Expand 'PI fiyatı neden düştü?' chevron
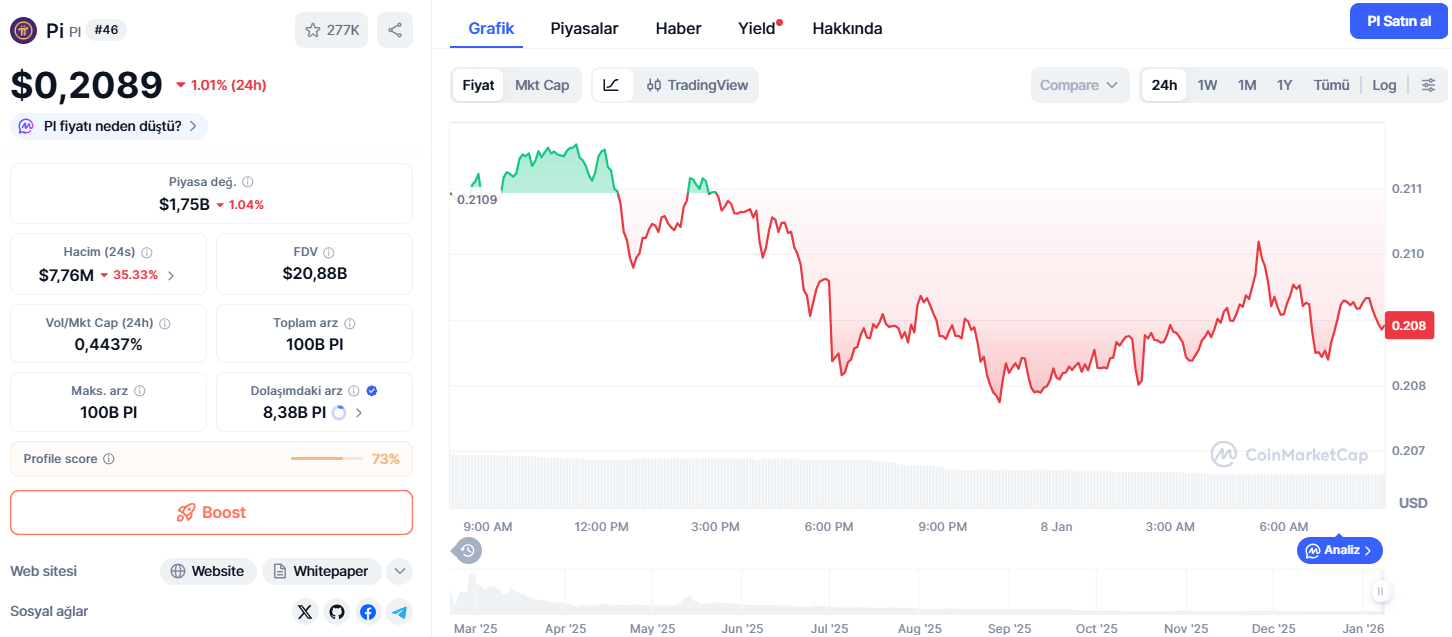This screenshot has width=1452, height=637. click(192, 126)
